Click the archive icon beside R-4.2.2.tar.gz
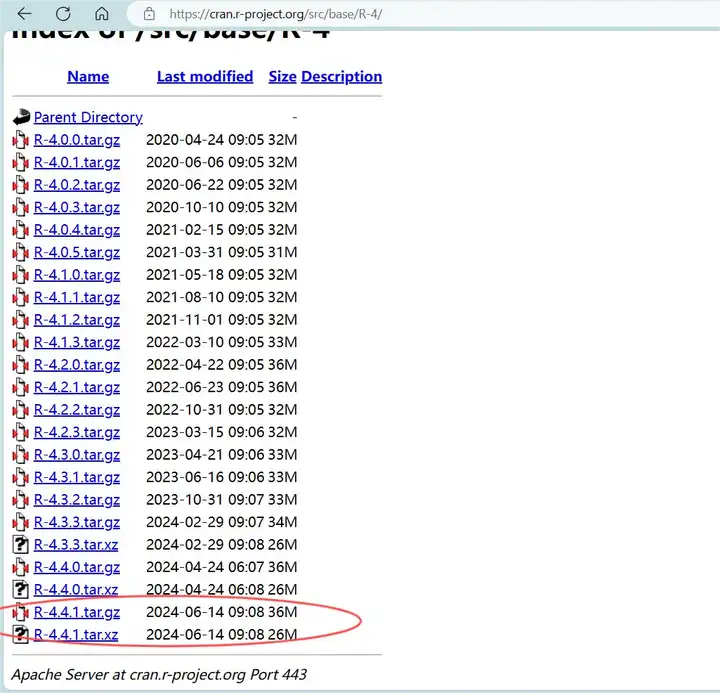The height and width of the screenshot is (693, 720). coord(20,410)
